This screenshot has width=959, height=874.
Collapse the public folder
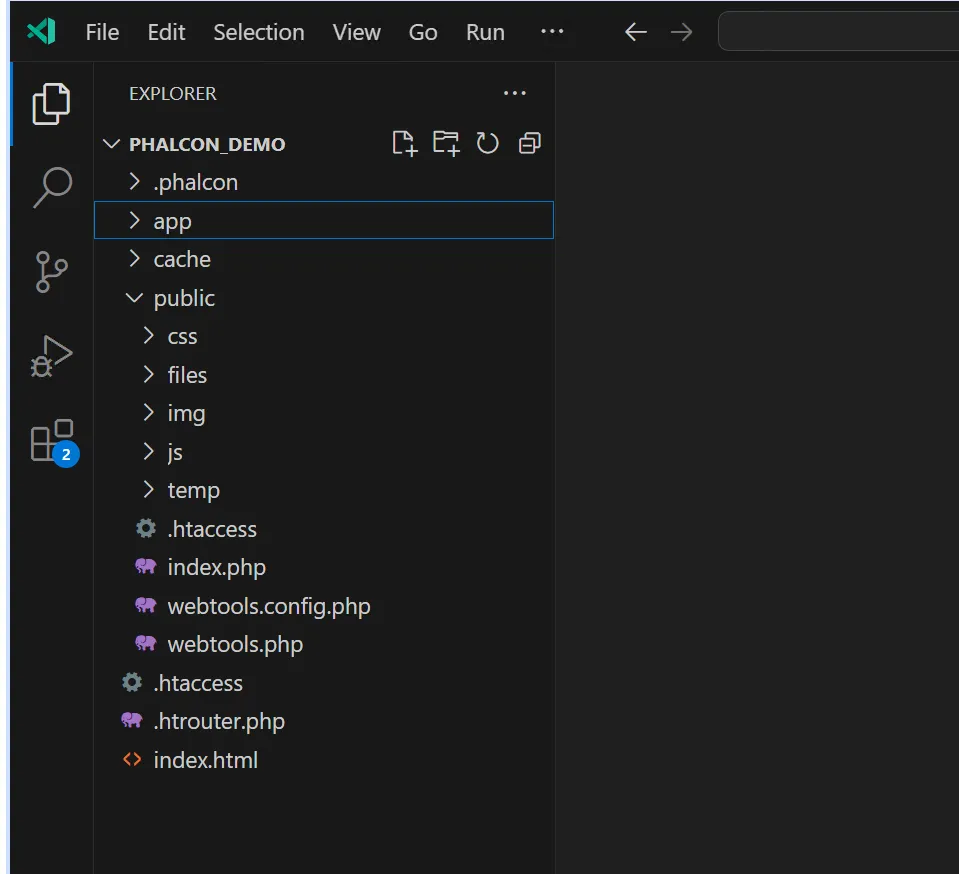(135, 298)
